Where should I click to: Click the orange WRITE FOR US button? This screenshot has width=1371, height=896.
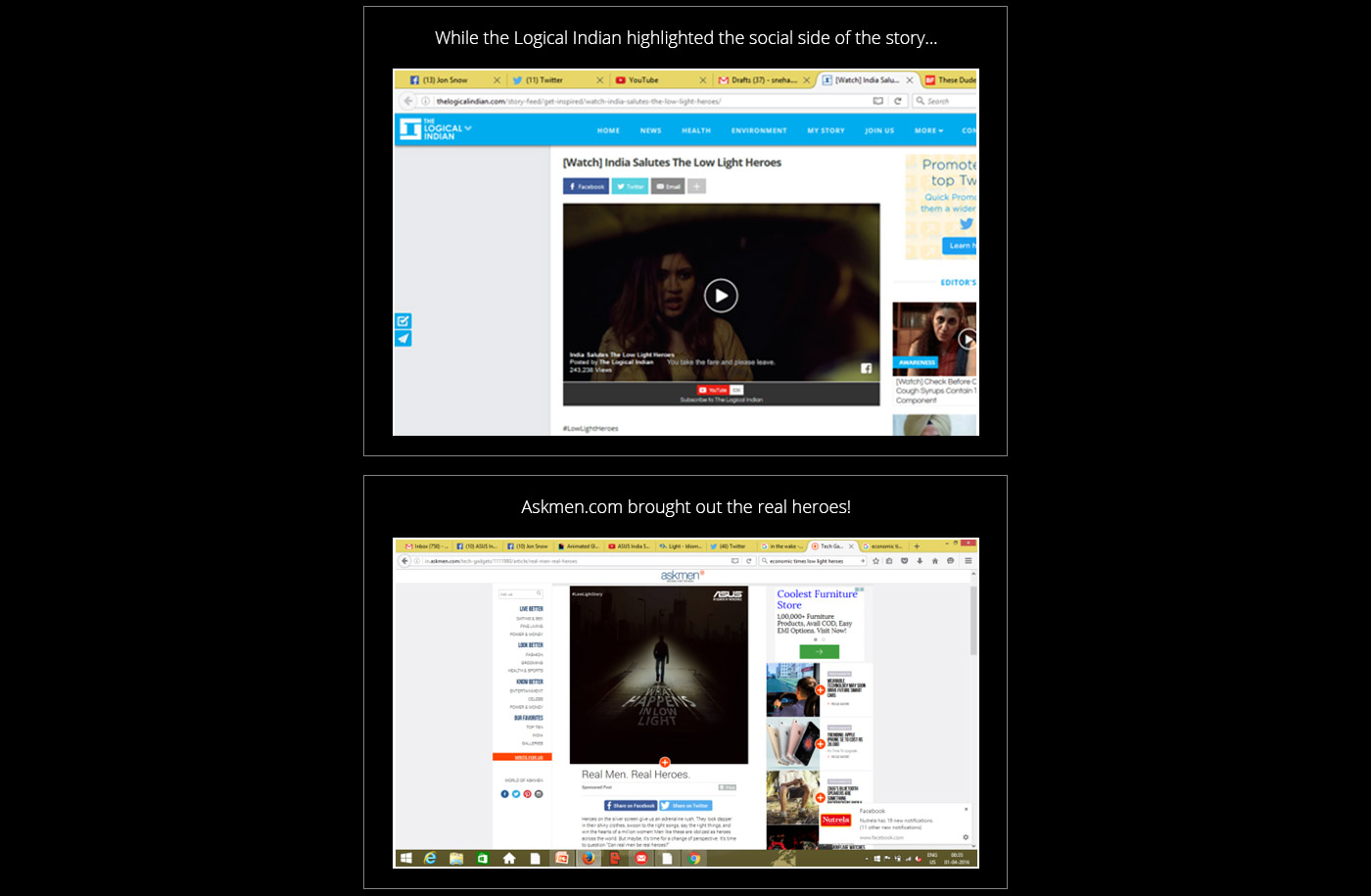(522, 757)
